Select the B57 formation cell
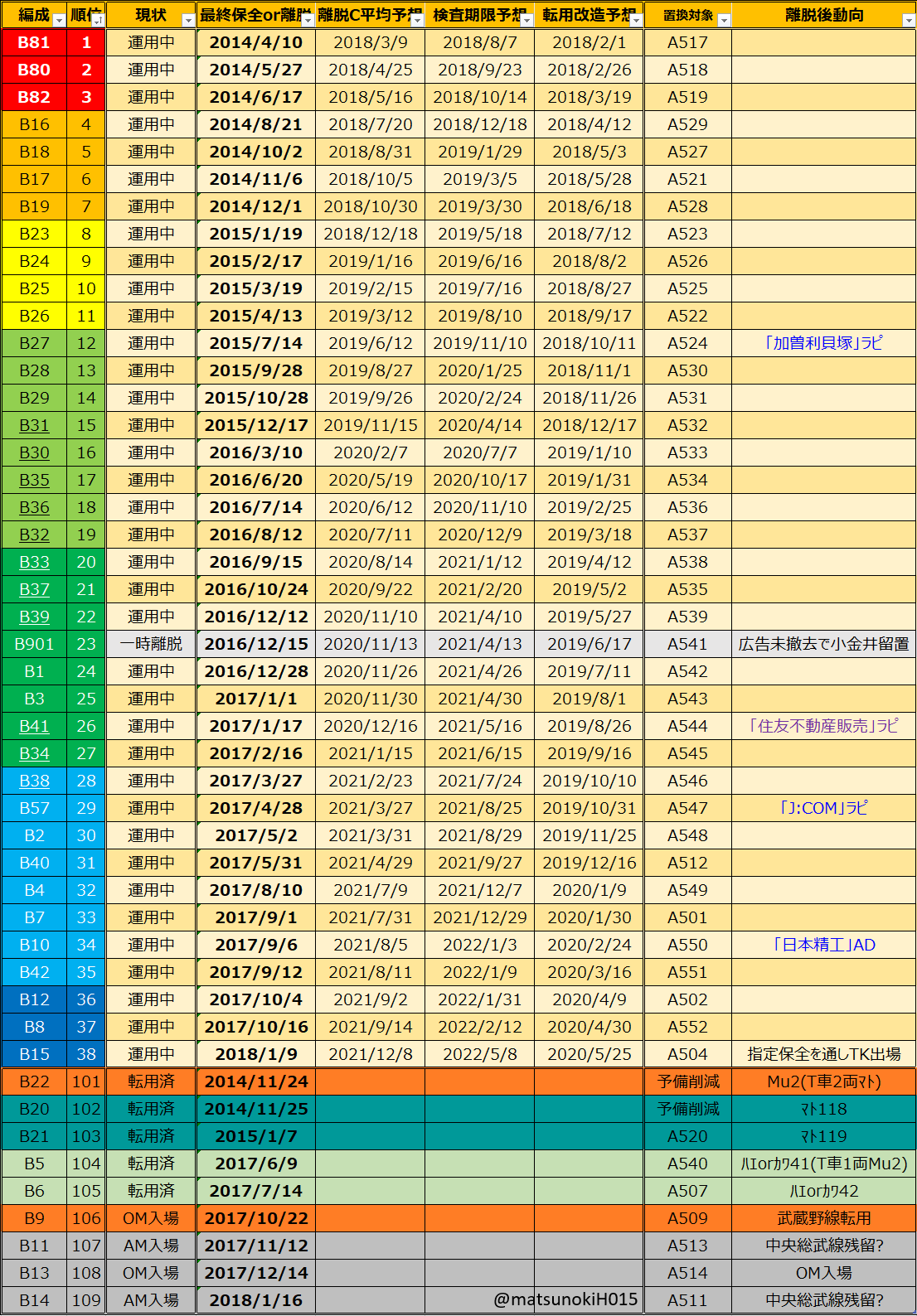917x1316 pixels. pyautogui.click(x=34, y=808)
